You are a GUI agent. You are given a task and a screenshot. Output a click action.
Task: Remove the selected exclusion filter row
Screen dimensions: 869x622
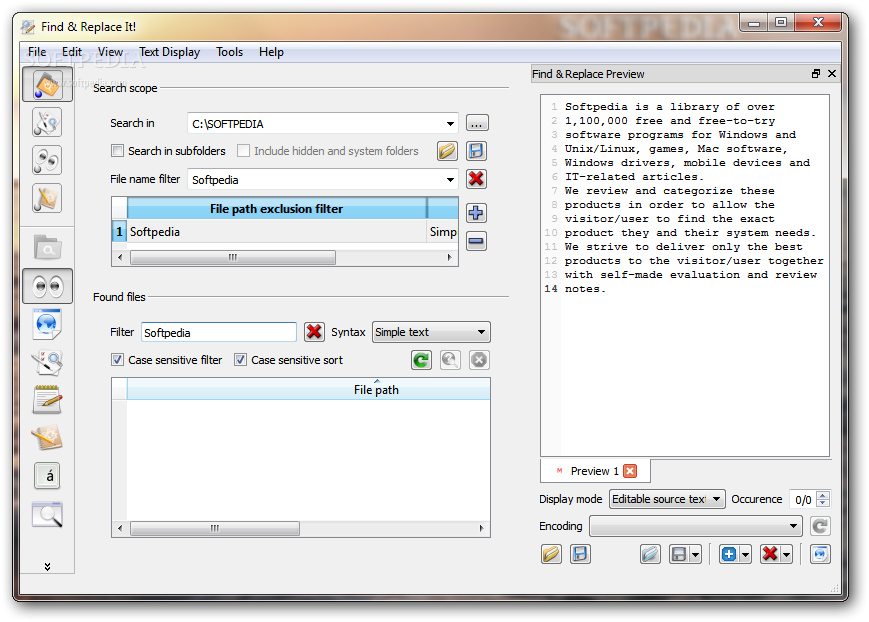pos(476,241)
